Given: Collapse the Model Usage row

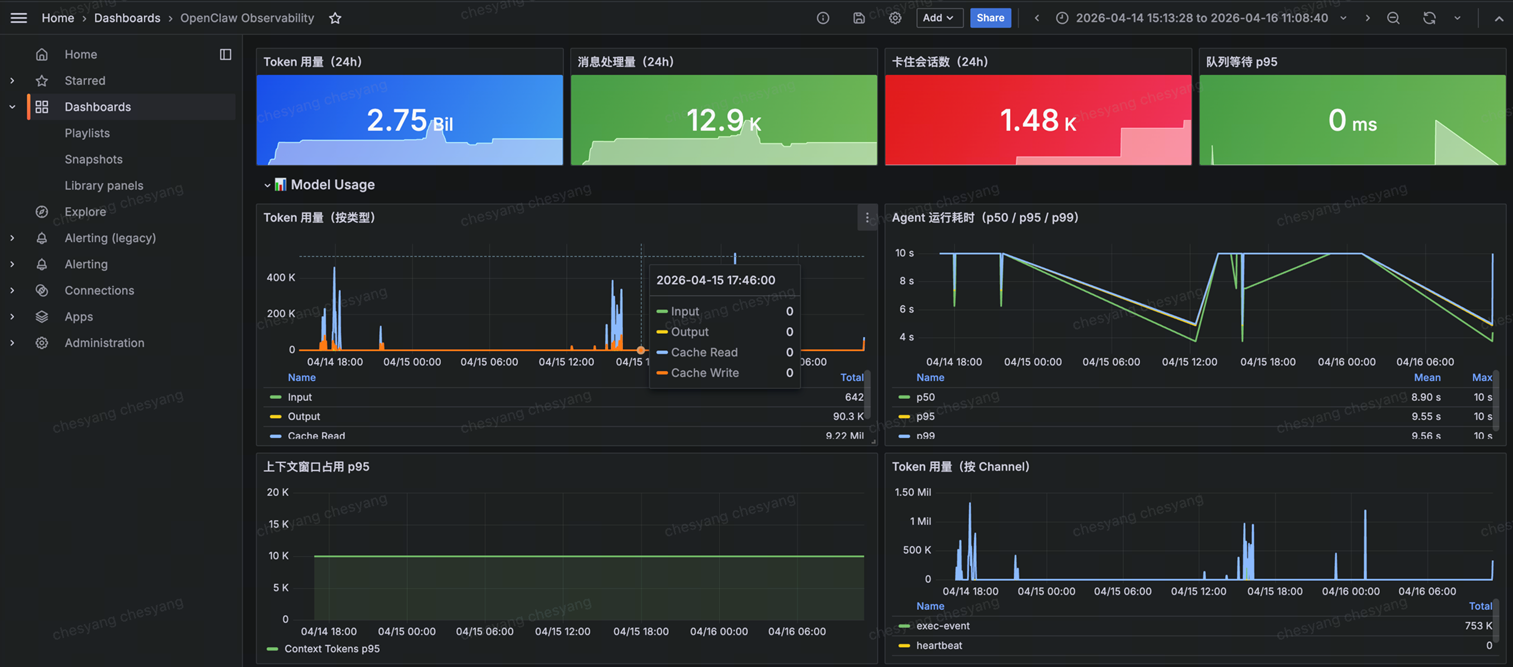Looking at the screenshot, I should point(267,185).
